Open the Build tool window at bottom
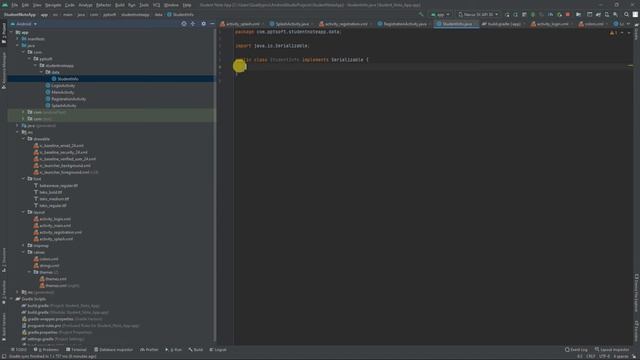This screenshot has width=640, height=360. coord(196,350)
